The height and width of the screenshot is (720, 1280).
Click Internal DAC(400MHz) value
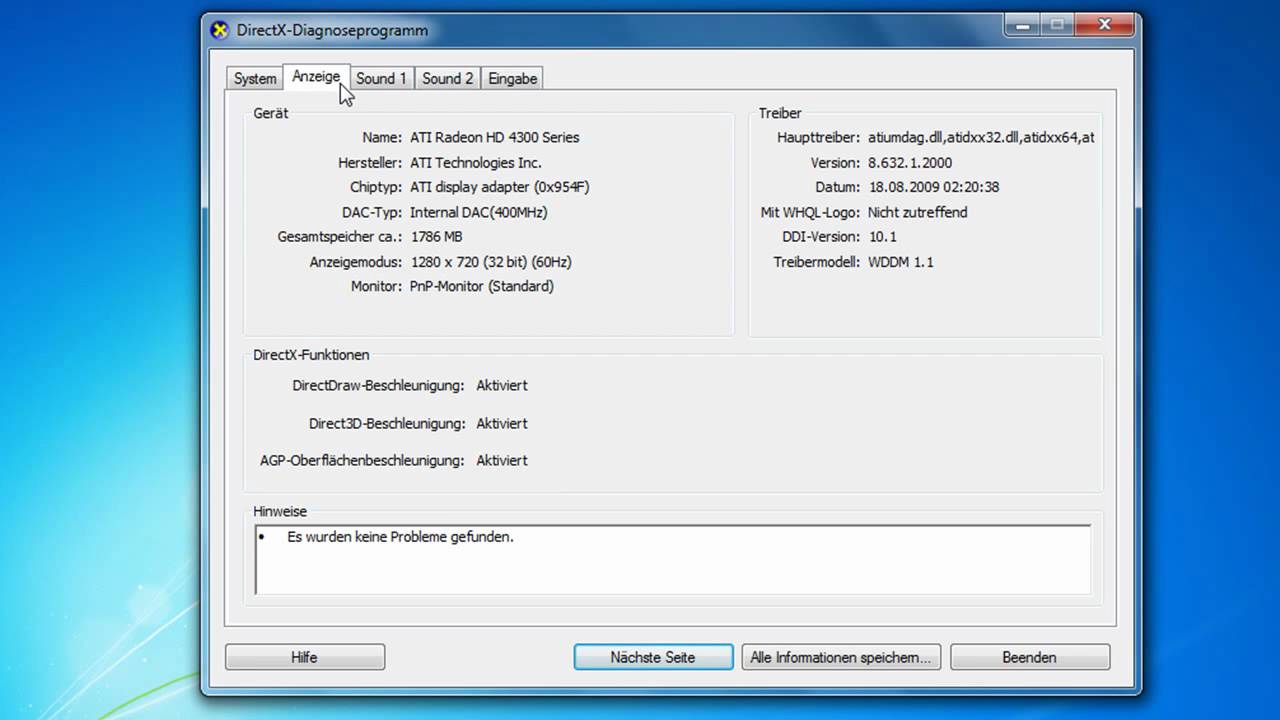(478, 212)
